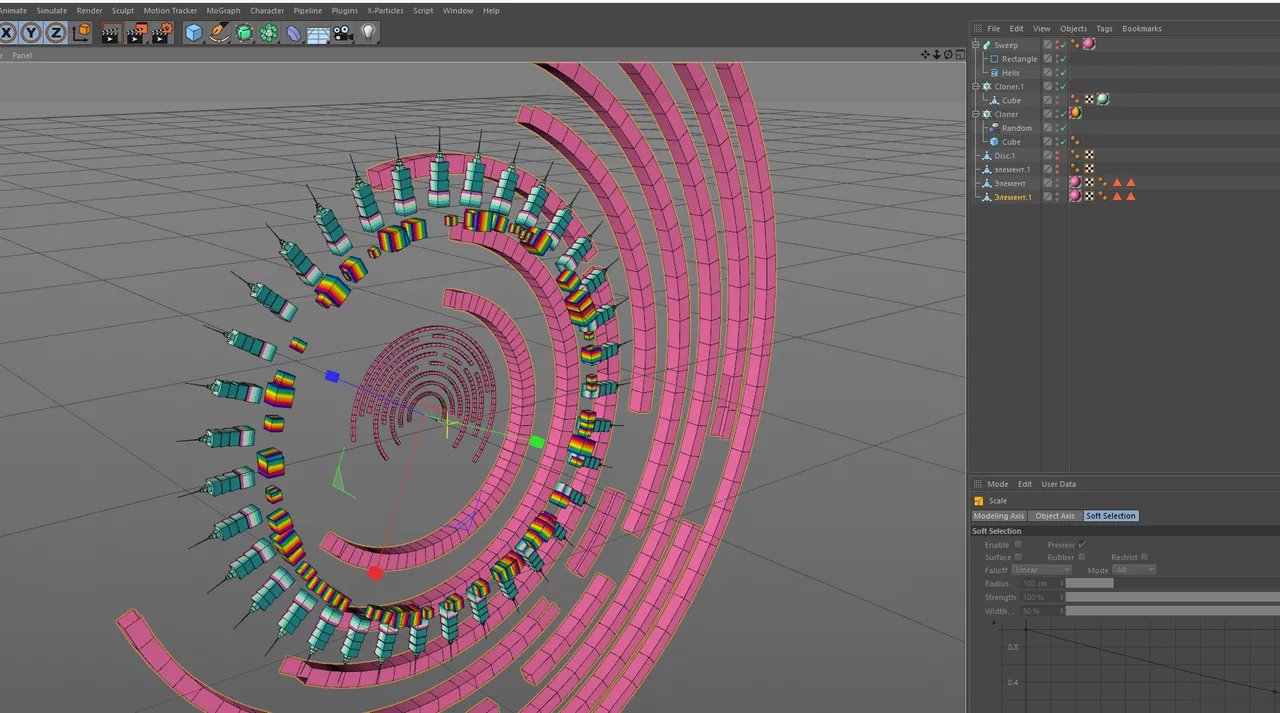The image size is (1280, 713).
Task: Toggle Random effector enable checkmark
Action: click(1063, 128)
